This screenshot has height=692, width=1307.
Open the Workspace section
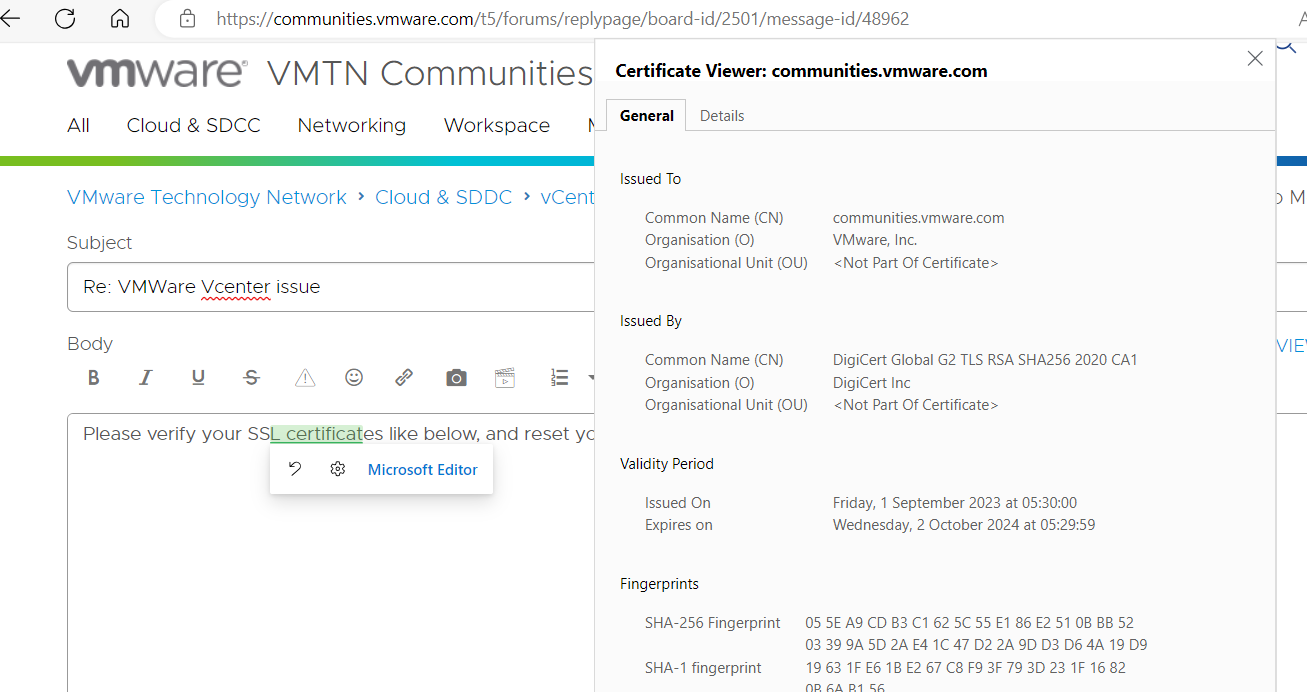click(x=496, y=125)
